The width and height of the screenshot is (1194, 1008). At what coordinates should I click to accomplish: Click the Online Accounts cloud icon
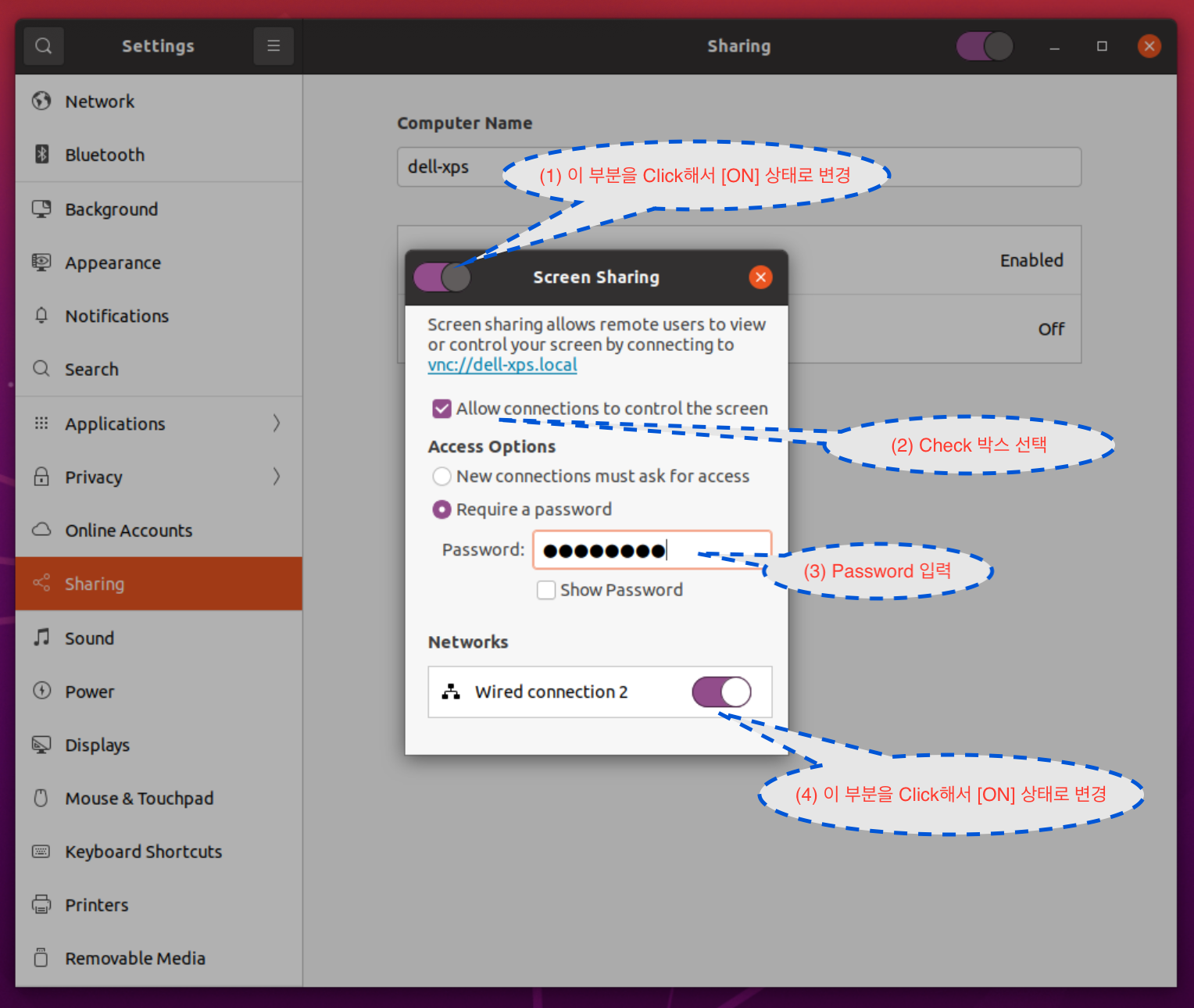(41, 529)
